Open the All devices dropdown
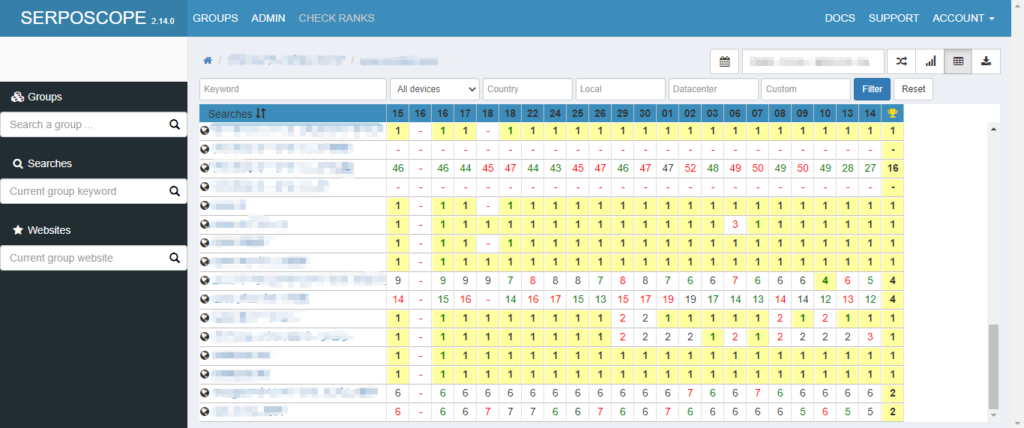The width and height of the screenshot is (1024, 428). click(x=434, y=89)
